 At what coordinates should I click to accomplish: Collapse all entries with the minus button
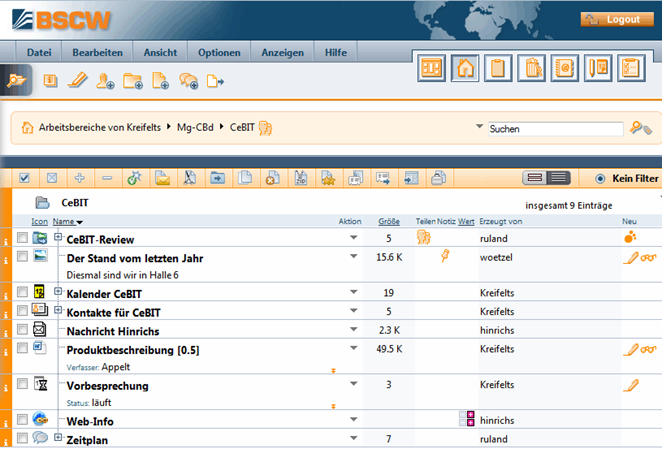point(107,178)
